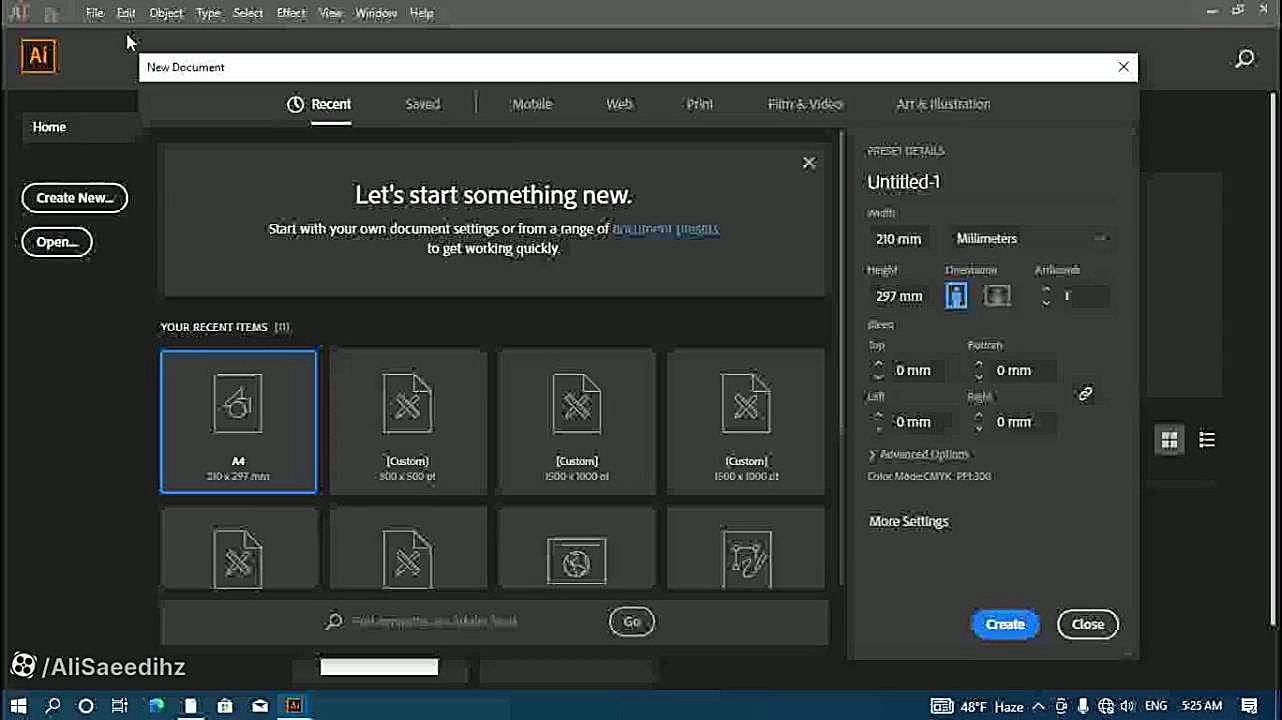Open File Explorer from taskbar
This screenshot has height=720, width=1282.
point(190,706)
